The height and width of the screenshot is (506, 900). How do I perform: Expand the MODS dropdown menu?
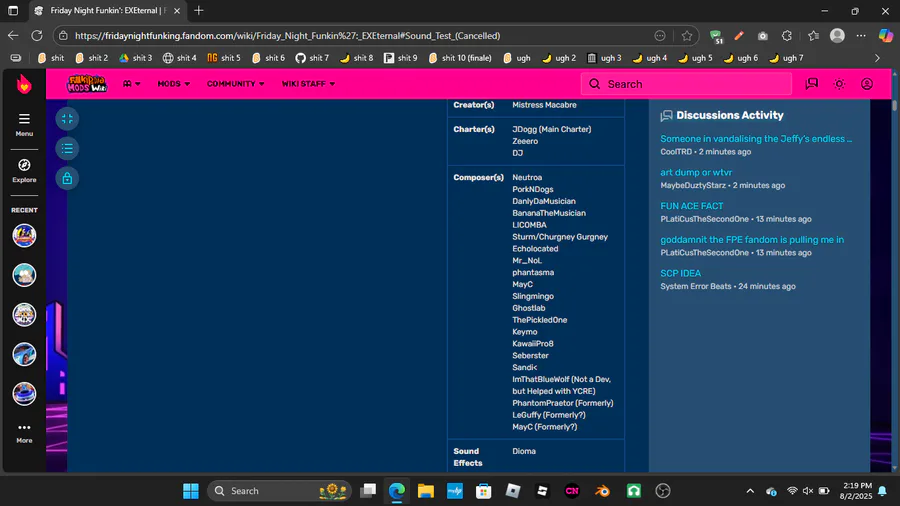click(173, 84)
